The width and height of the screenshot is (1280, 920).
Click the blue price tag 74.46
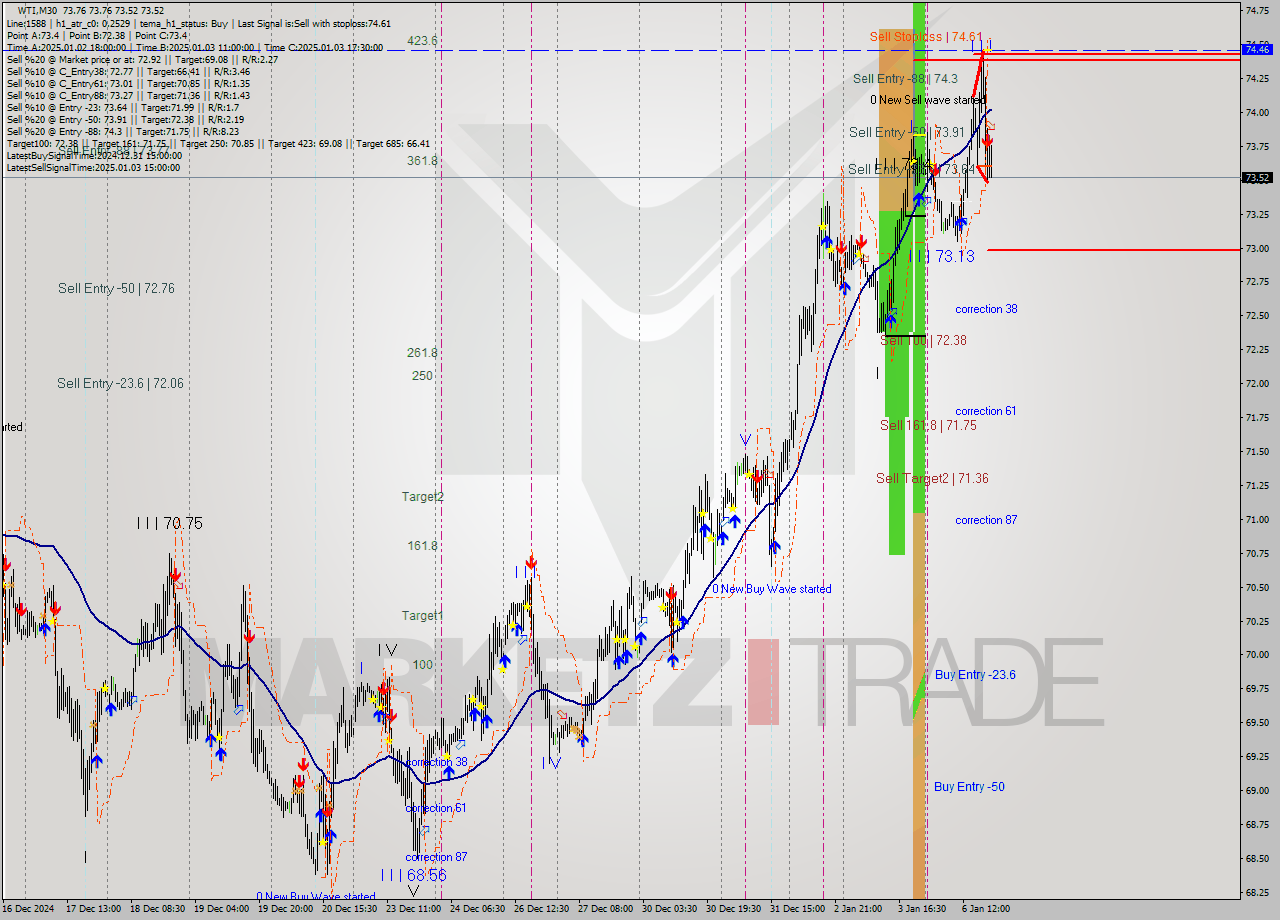[1258, 48]
